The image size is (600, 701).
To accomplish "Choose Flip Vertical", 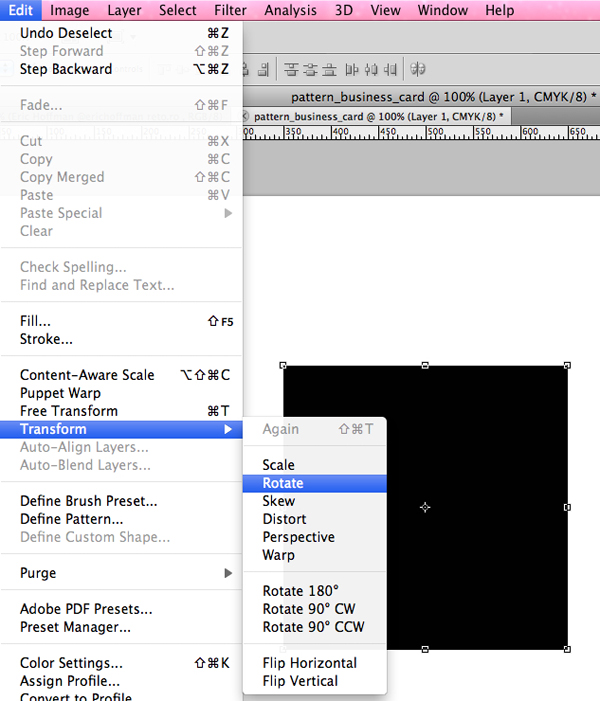I will click(x=315, y=681).
